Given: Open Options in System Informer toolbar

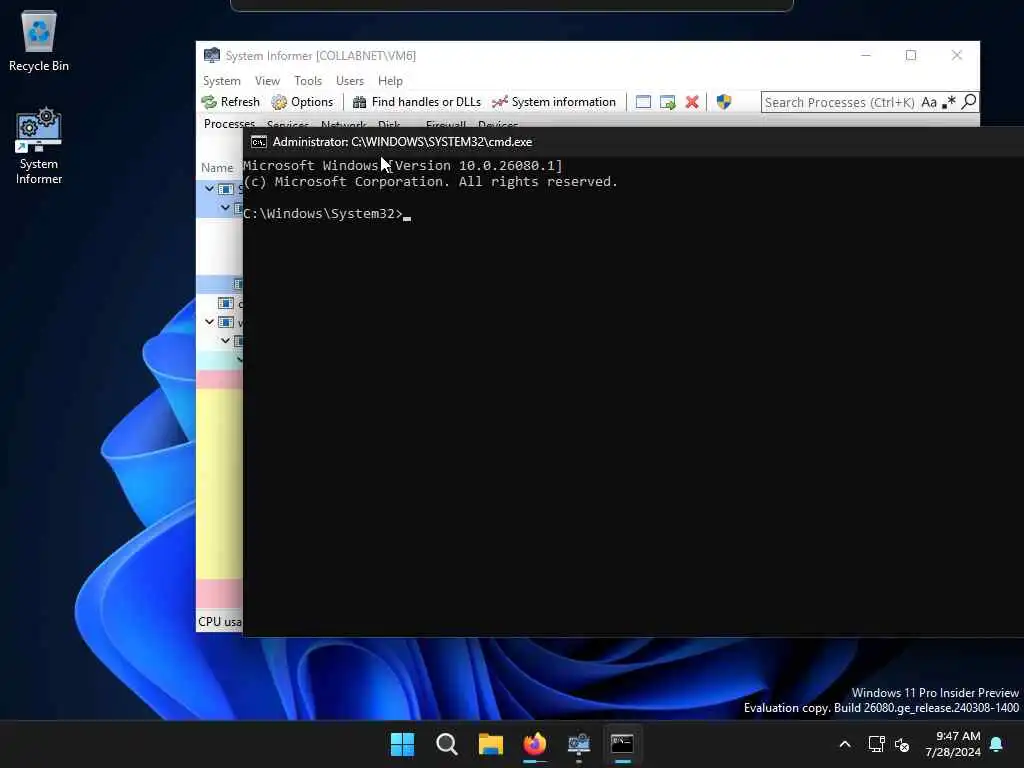Looking at the screenshot, I should point(302,102).
